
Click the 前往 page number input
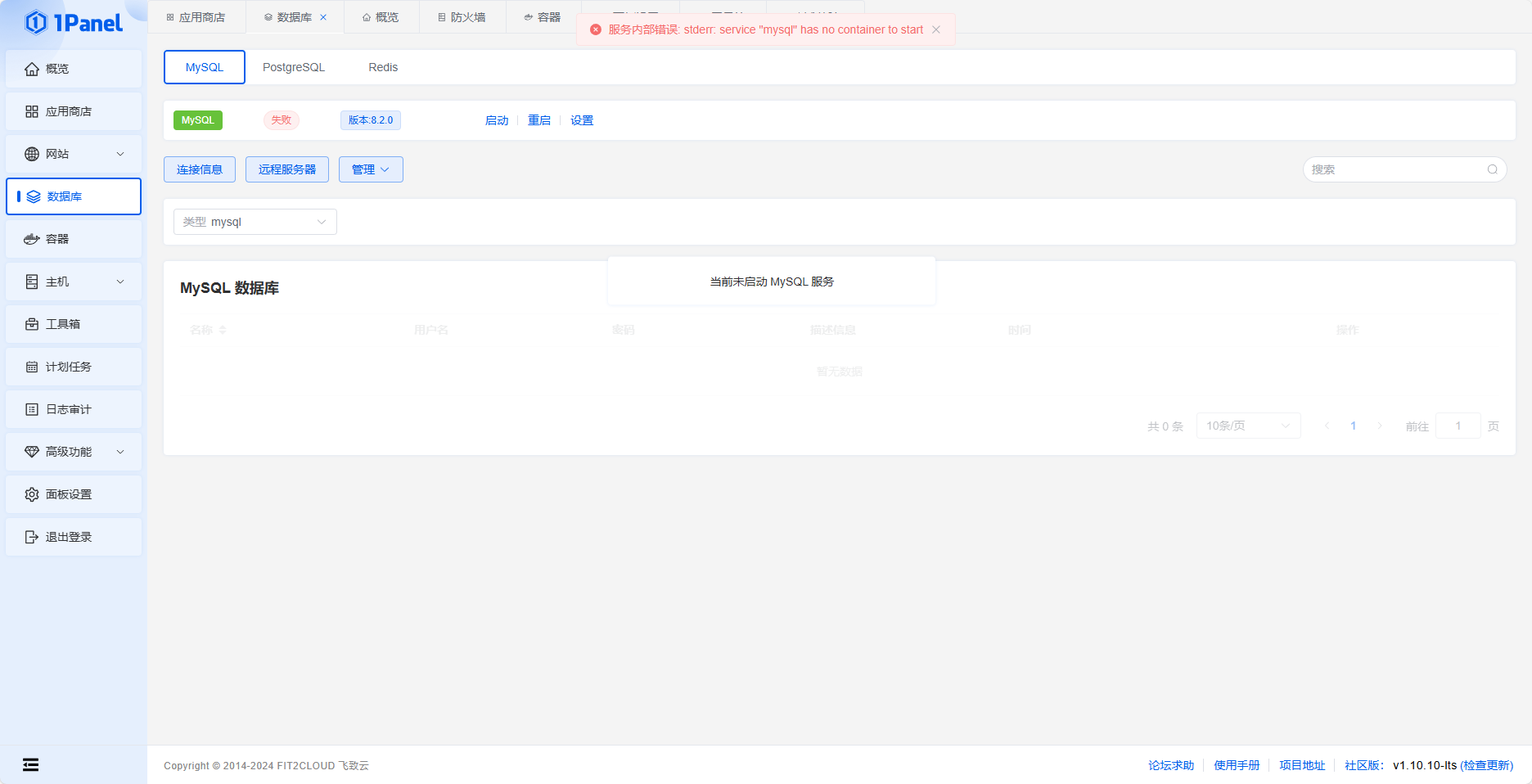[x=1458, y=426]
